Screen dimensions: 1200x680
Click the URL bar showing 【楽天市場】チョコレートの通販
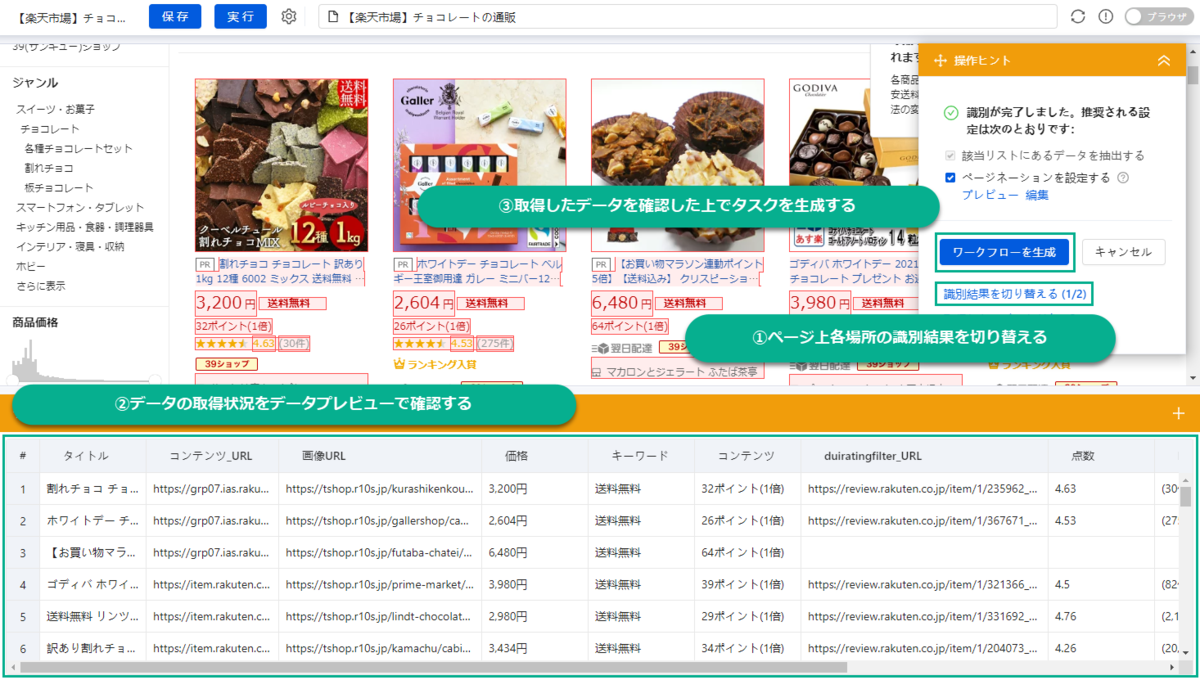687,17
